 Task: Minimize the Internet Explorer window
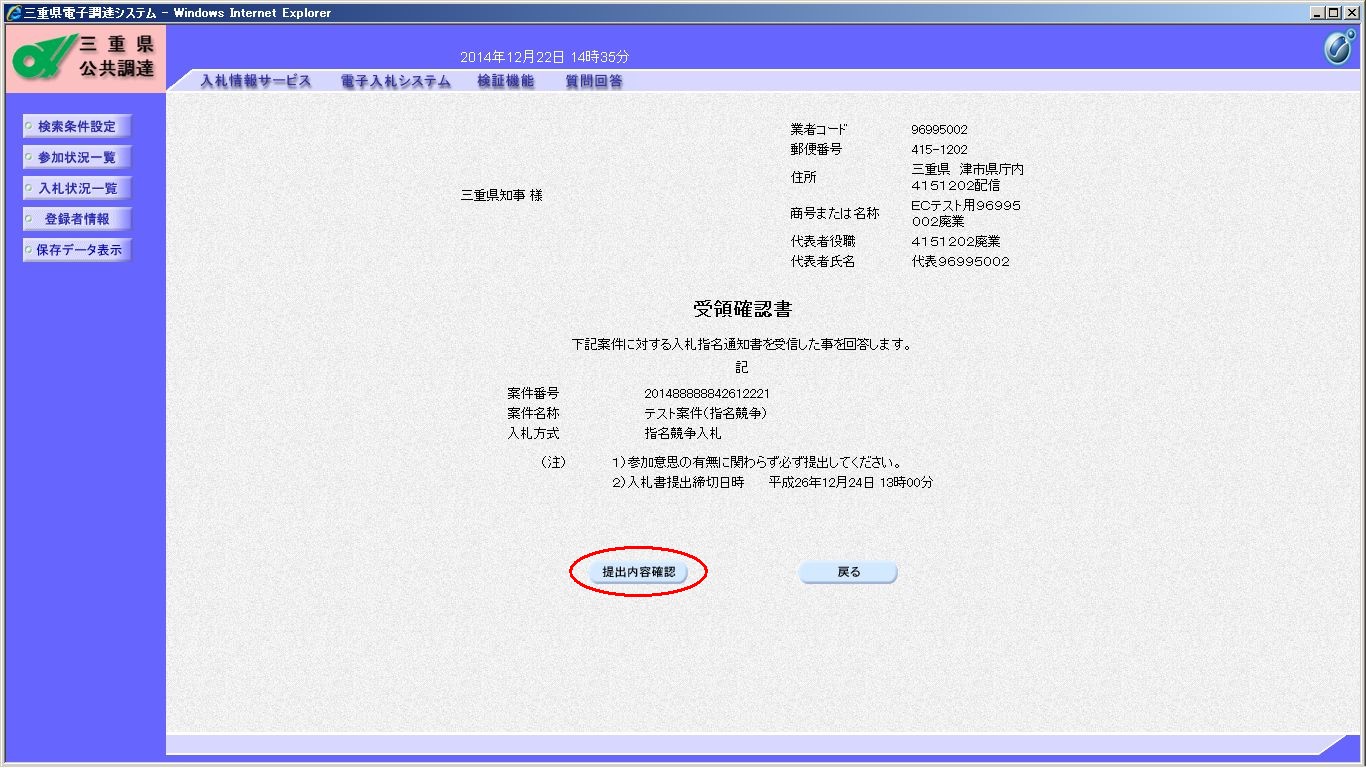click(x=1318, y=13)
